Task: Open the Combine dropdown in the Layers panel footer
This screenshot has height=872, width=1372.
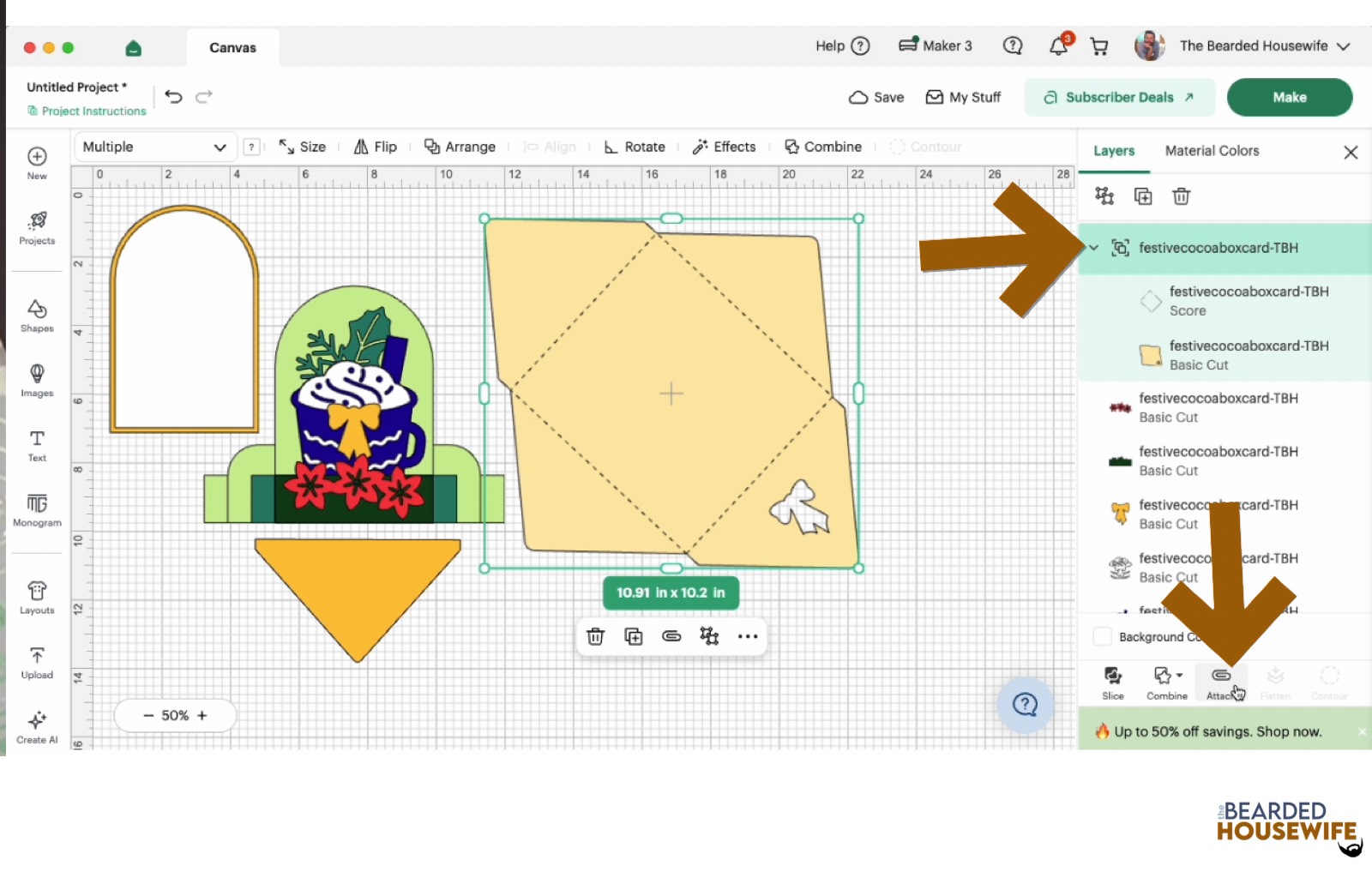Action: pos(1167,683)
